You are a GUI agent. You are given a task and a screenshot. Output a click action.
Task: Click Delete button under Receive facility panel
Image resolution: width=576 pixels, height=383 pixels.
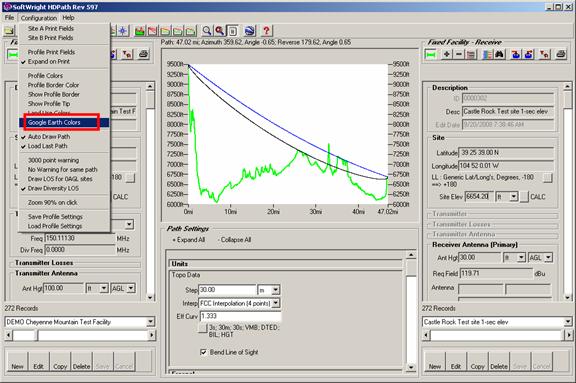tap(499, 361)
